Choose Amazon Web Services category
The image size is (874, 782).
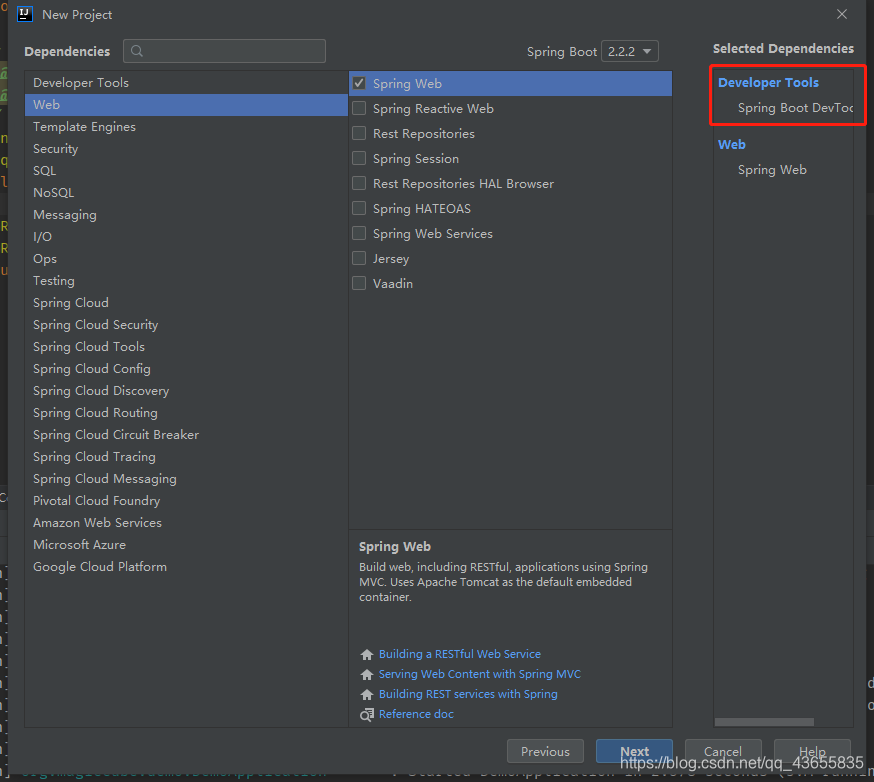tap(186, 523)
